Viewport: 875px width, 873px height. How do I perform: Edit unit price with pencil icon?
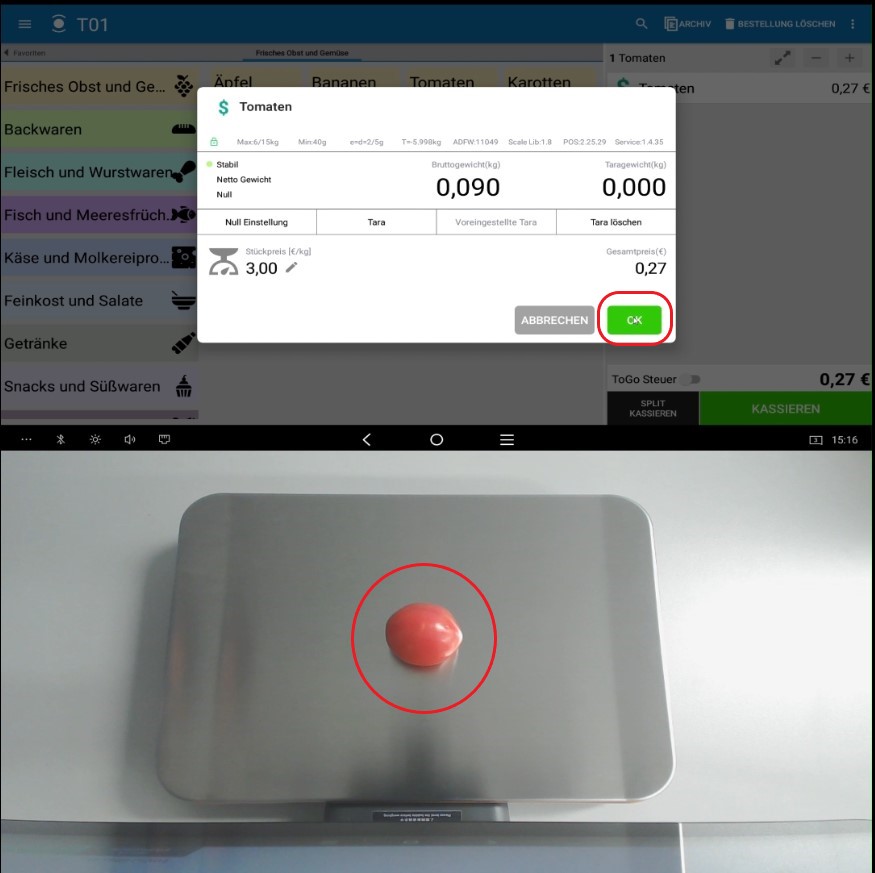[x=292, y=268]
